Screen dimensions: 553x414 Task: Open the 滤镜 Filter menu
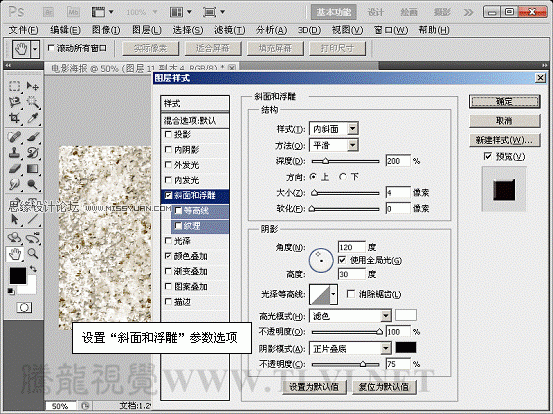click(x=230, y=30)
